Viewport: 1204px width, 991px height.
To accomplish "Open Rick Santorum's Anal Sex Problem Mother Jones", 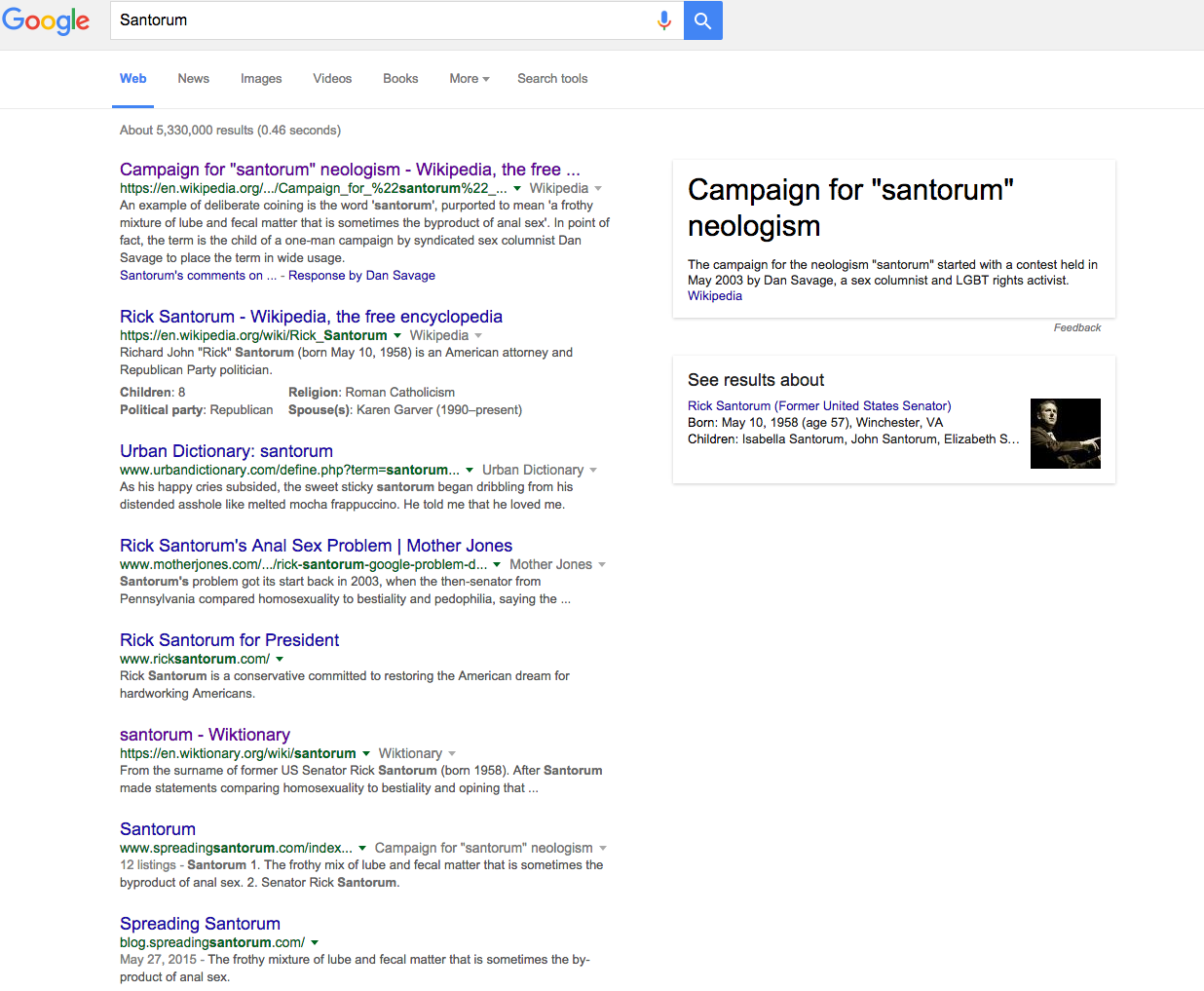I will 316,546.
